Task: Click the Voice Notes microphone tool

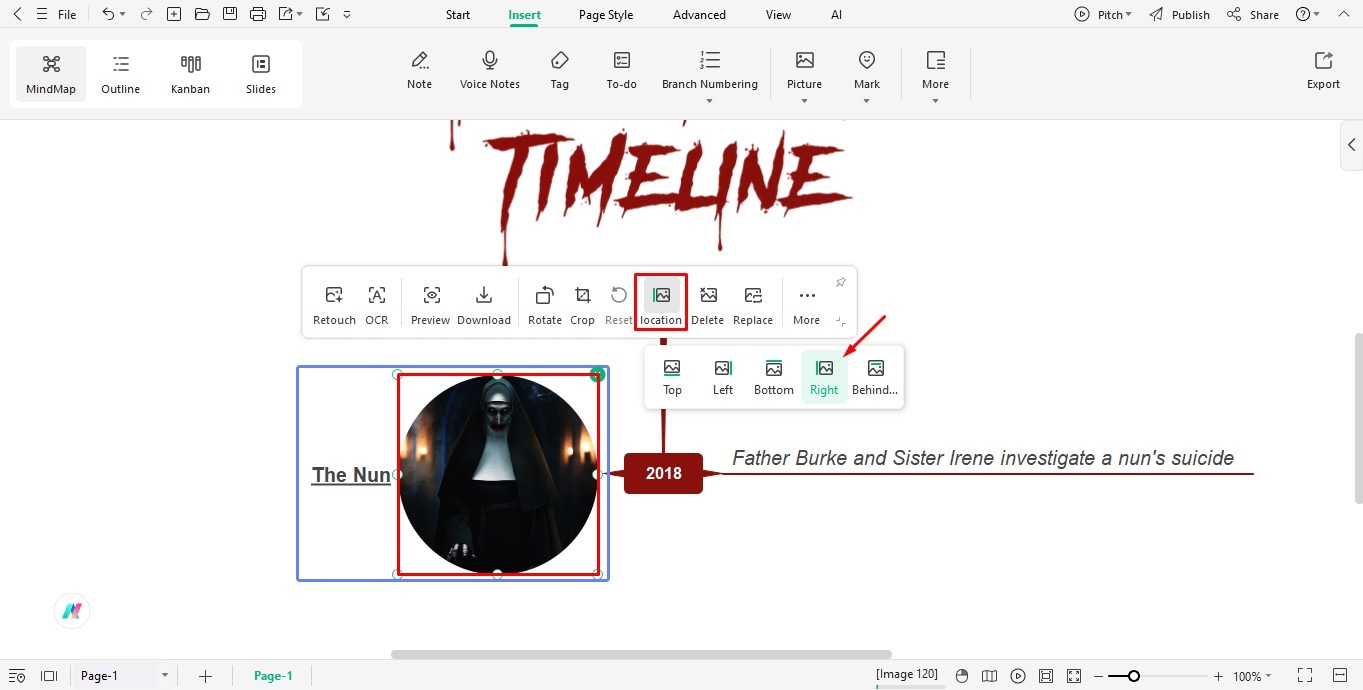Action: (x=490, y=71)
